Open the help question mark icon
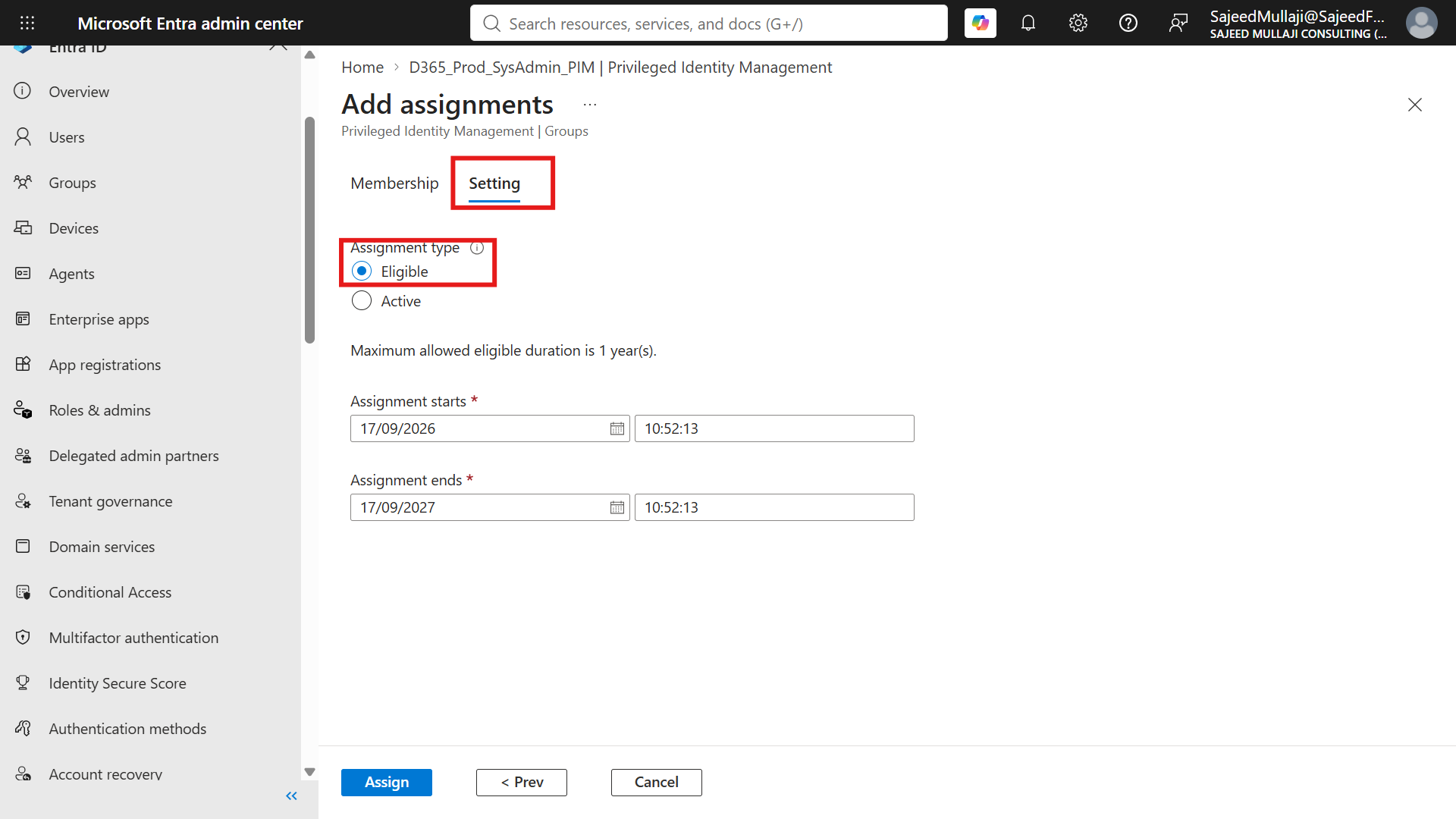Viewport: 1456px width, 819px height. (1128, 24)
